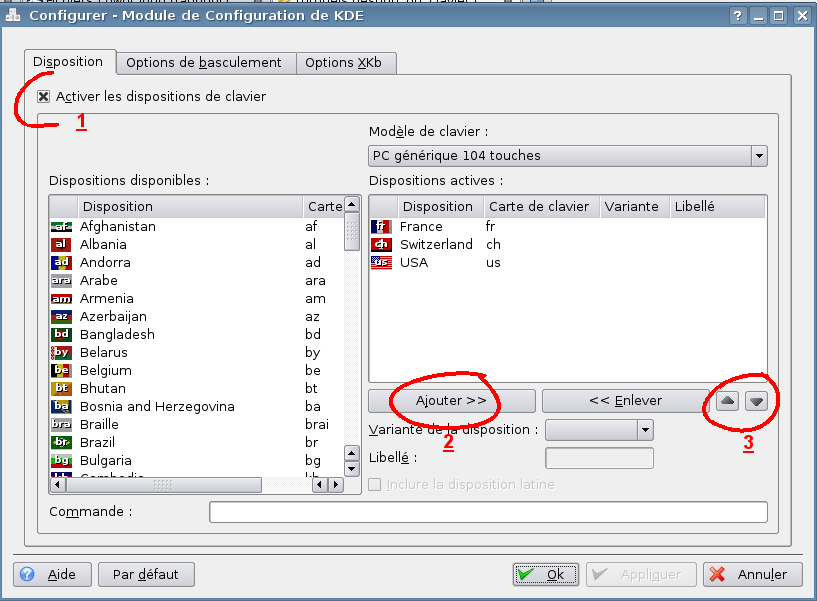Uncheck Activer les dispositions de clavier
This screenshot has width=817, height=601.
click(x=44, y=97)
